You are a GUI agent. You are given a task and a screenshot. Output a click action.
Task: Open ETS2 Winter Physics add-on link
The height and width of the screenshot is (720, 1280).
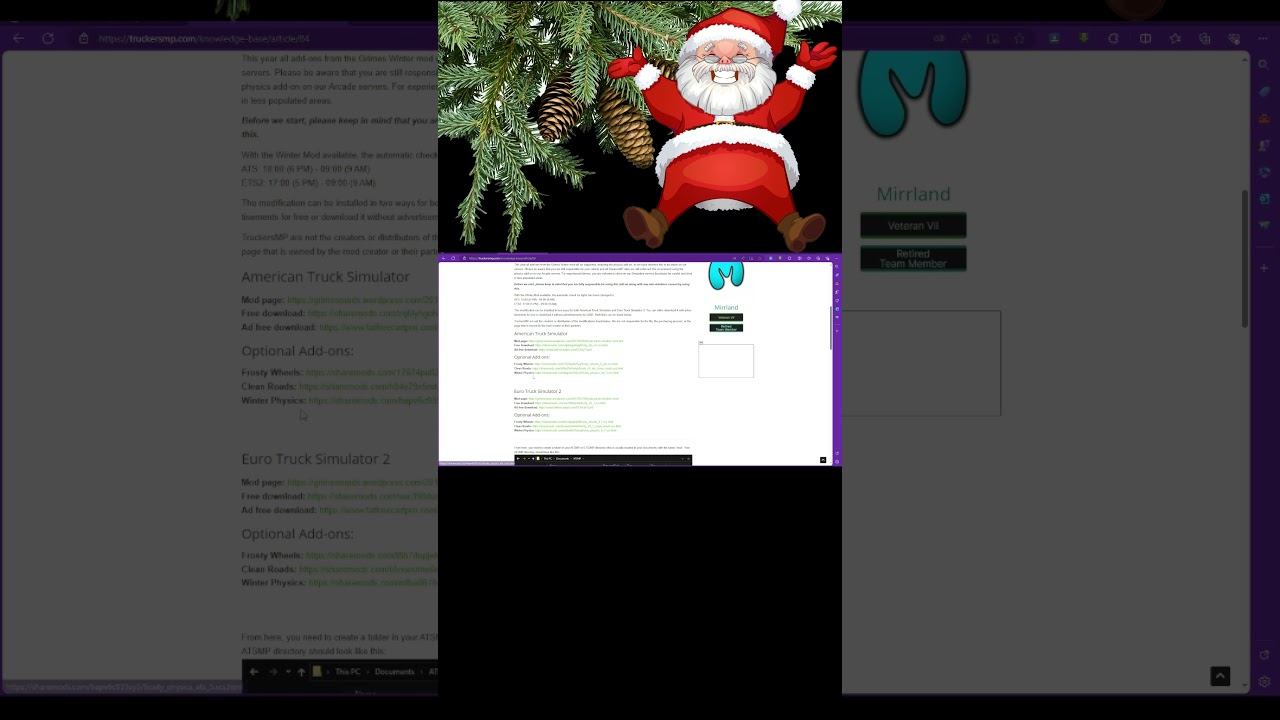click(575, 430)
